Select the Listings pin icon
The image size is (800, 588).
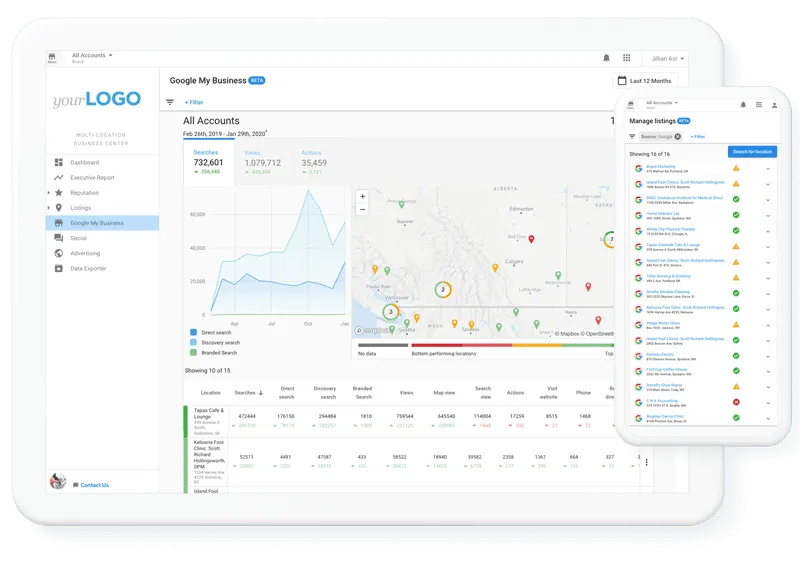57,208
